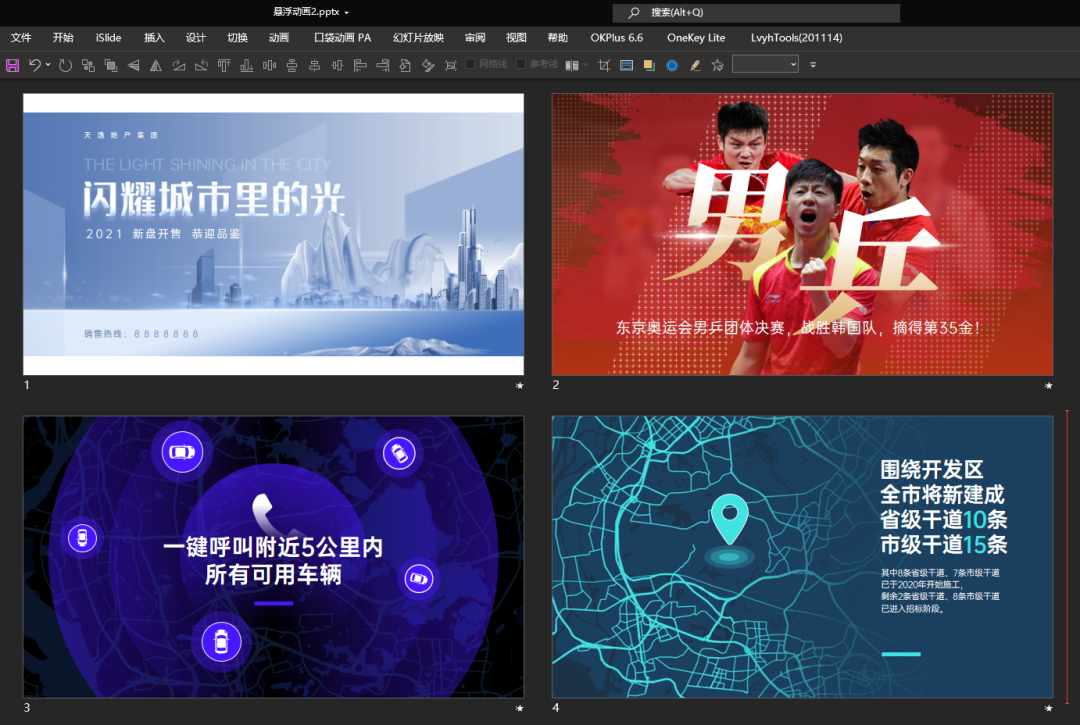
Task: Click the Group objects icon
Action: pyautogui.click(x=88, y=65)
